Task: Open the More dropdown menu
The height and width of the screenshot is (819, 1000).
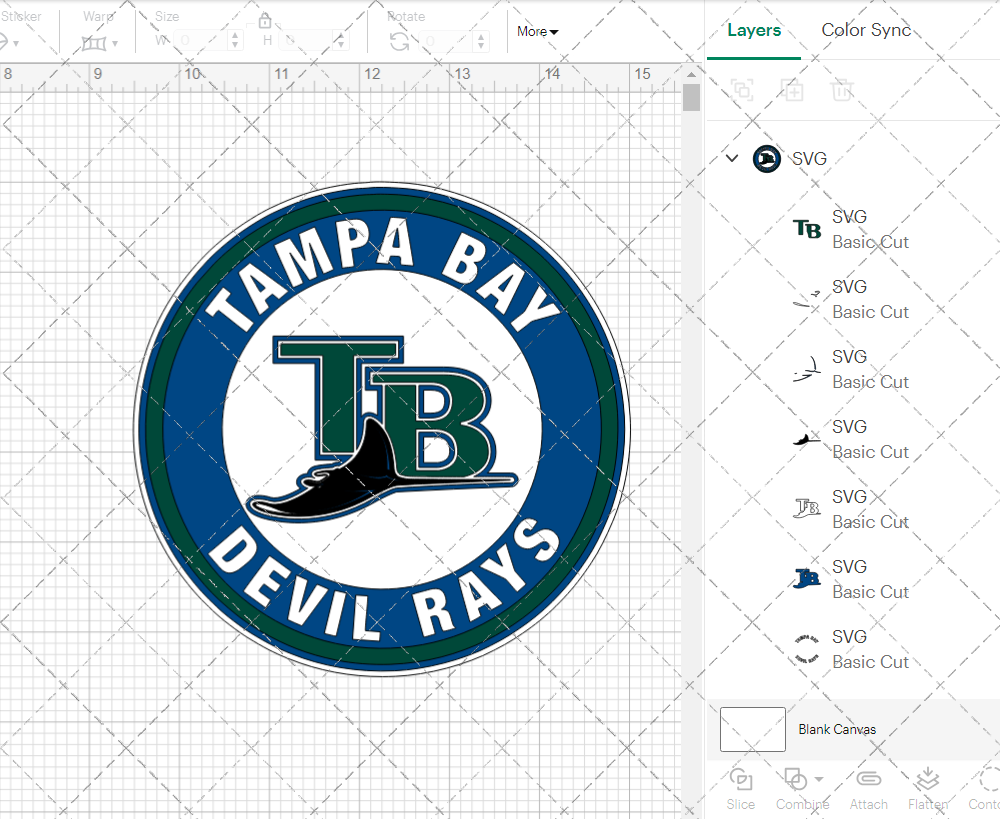Action: coord(537,31)
